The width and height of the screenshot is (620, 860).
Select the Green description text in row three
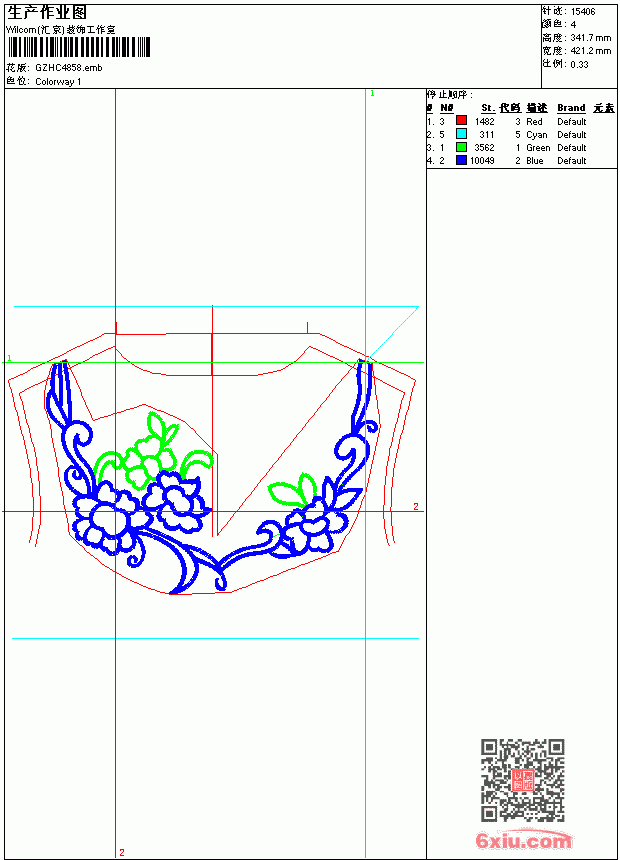[538, 148]
